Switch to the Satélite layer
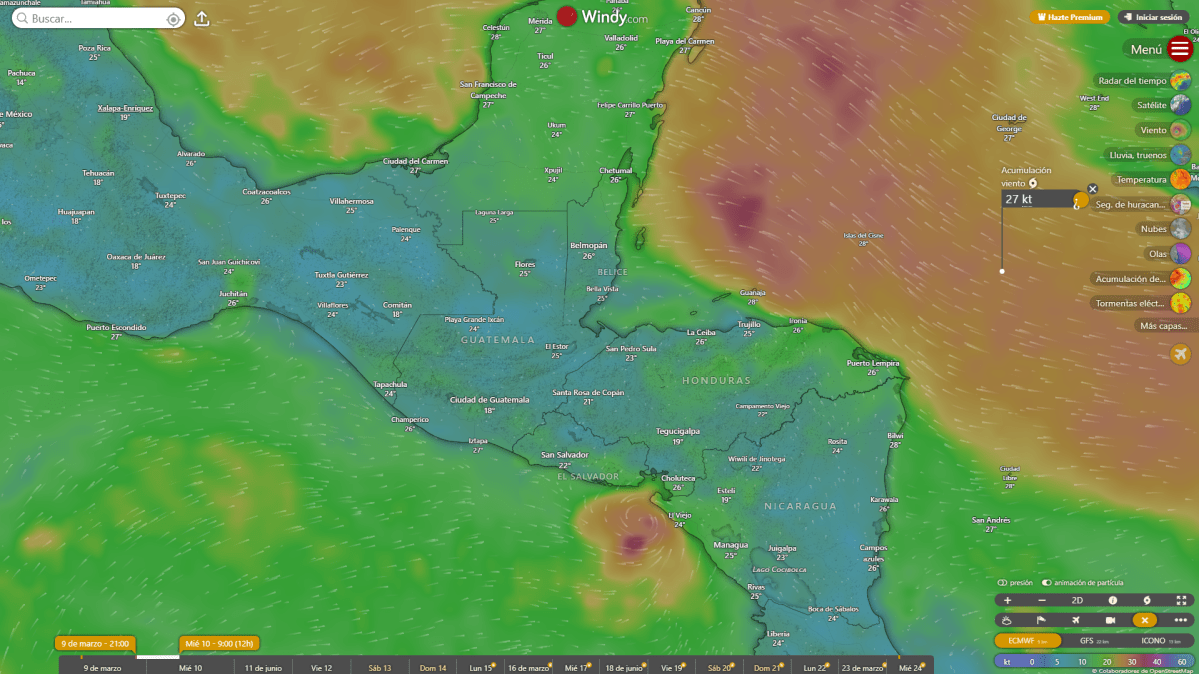1199x674 pixels. coord(1162,105)
